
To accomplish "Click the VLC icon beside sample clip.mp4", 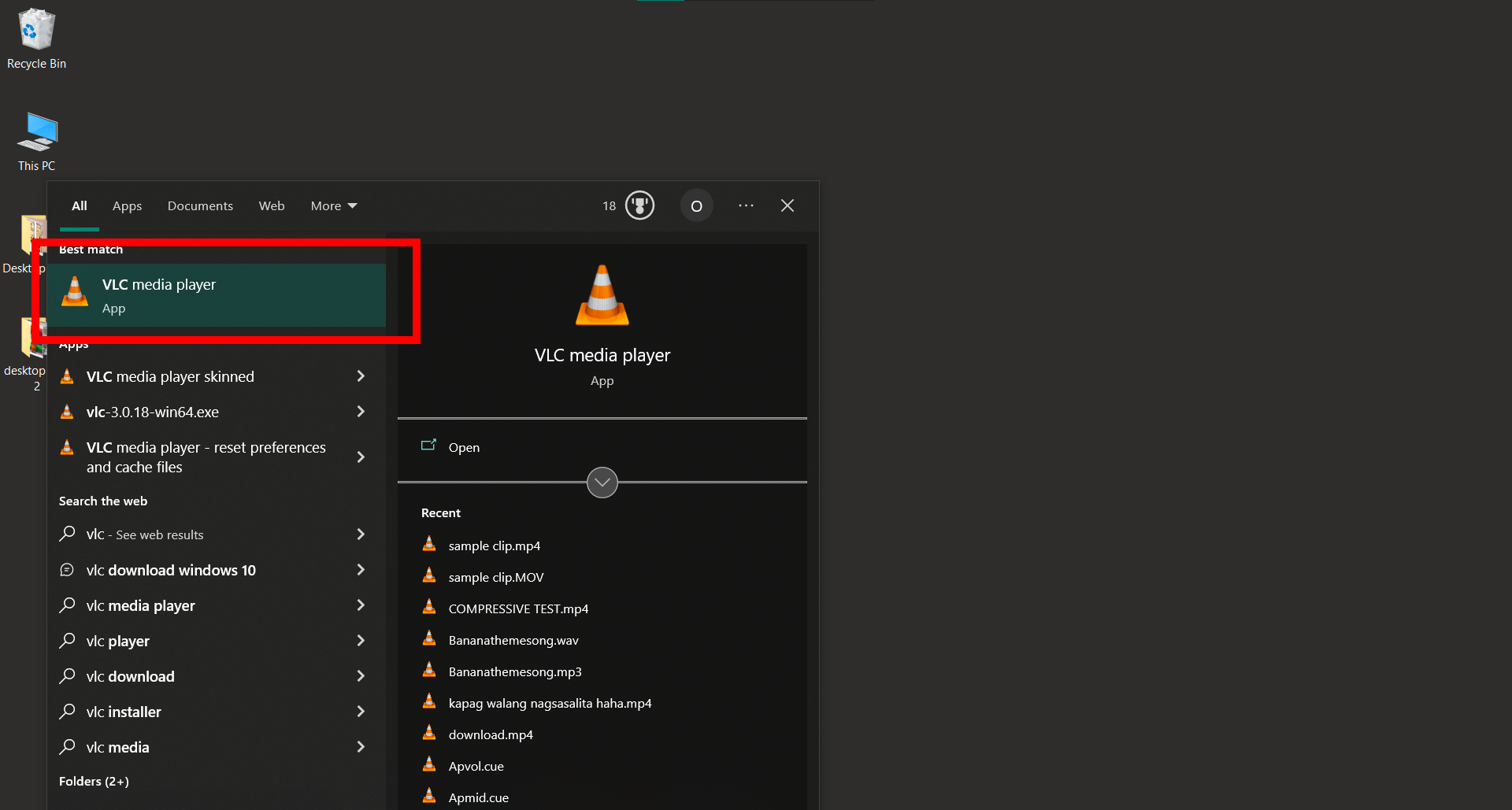I will (x=429, y=543).
